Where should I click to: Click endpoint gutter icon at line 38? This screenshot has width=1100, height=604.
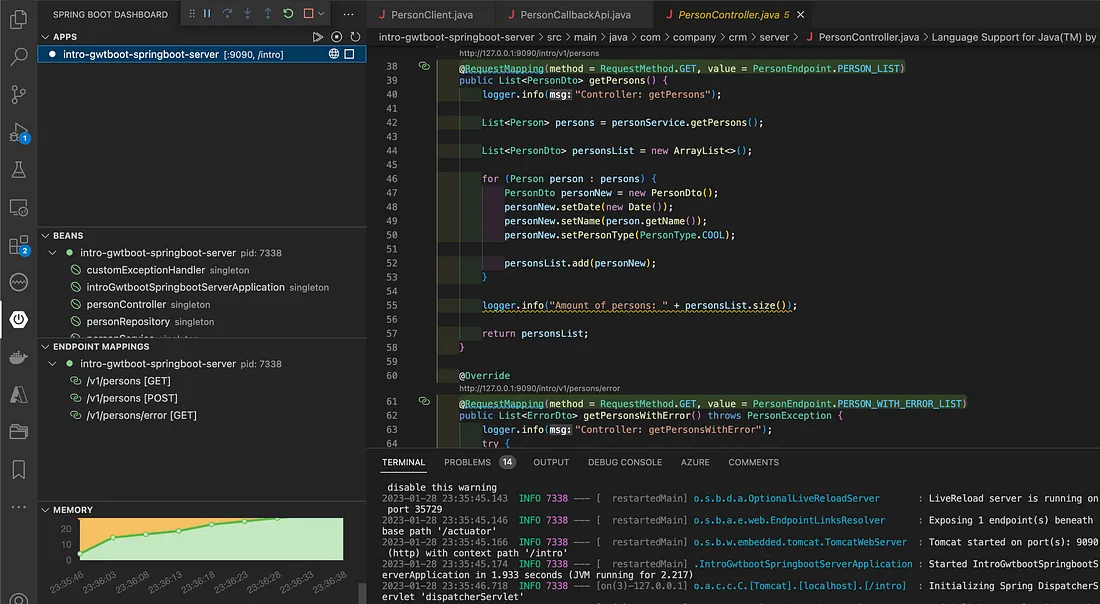pos(424,66)
